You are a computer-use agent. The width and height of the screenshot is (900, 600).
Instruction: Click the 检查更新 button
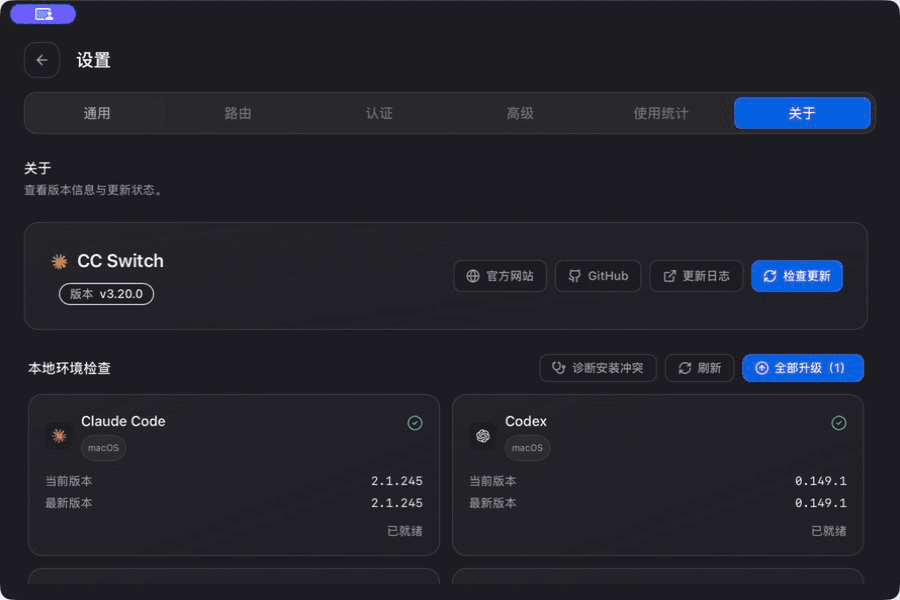[797, 276]
